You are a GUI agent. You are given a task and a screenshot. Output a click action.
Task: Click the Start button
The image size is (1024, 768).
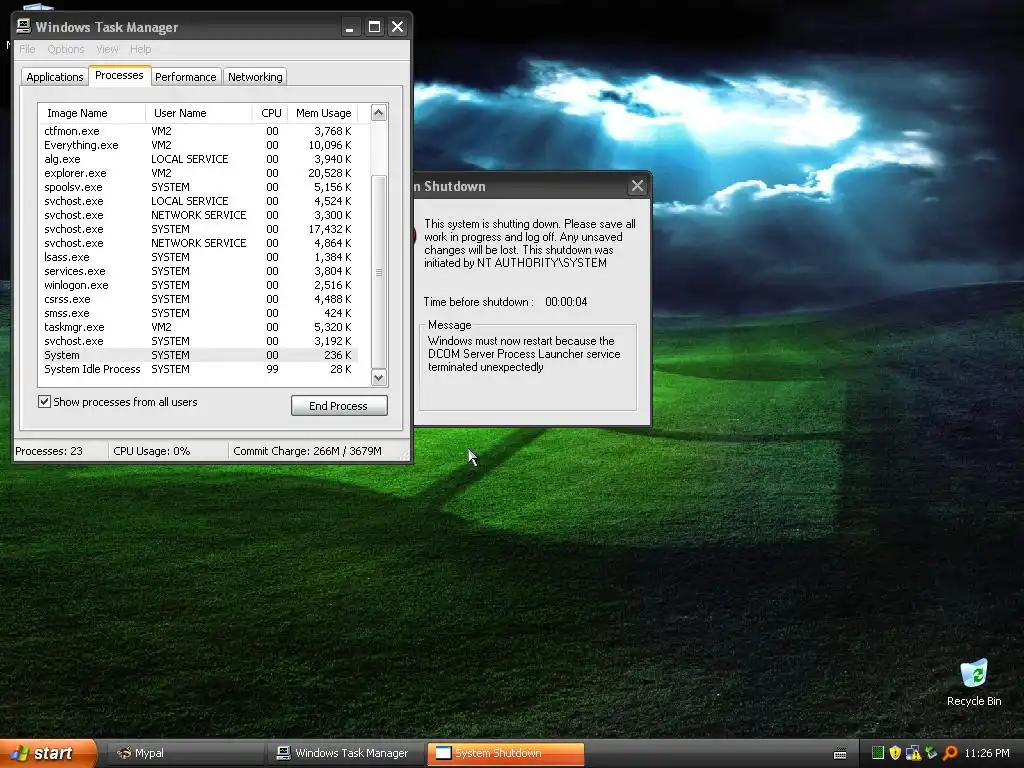48,753
